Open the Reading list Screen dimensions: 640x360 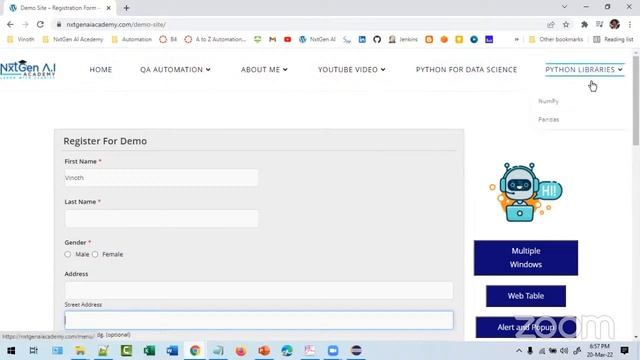[x=613, y=39]
